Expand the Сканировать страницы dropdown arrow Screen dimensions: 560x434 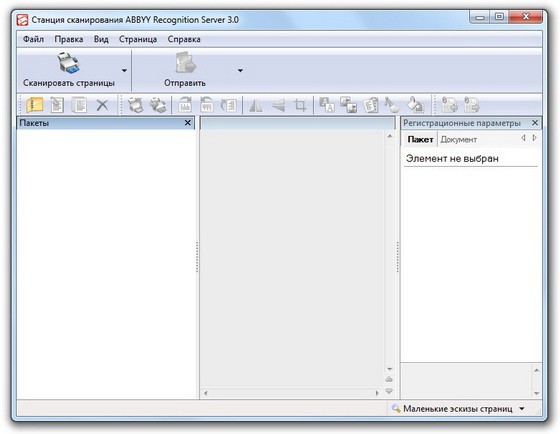(x=124, y=70)
